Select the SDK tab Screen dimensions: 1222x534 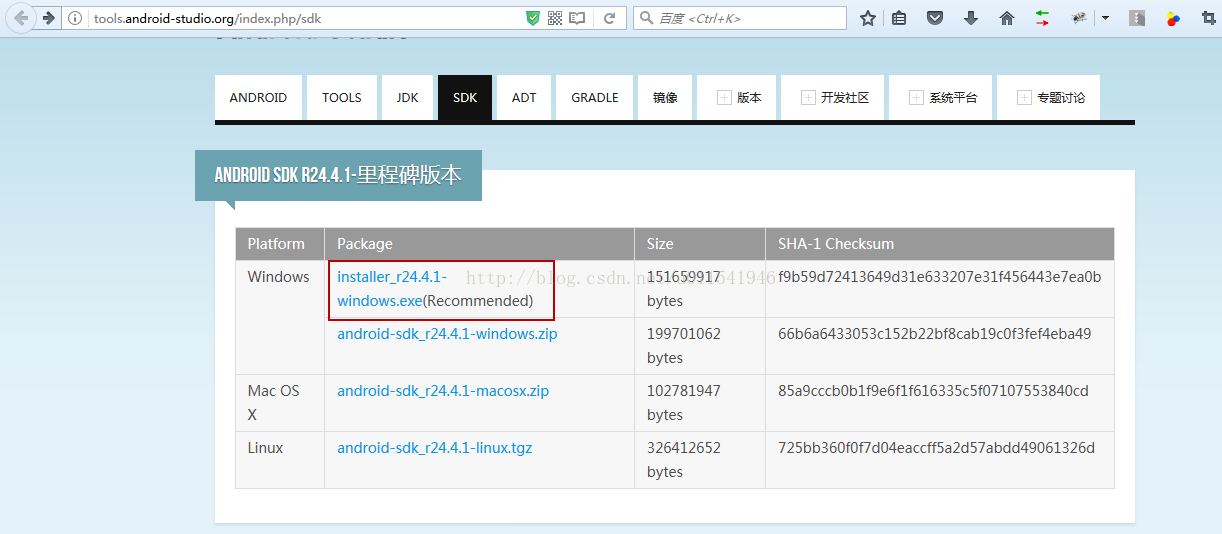click(x=465, y=98)
